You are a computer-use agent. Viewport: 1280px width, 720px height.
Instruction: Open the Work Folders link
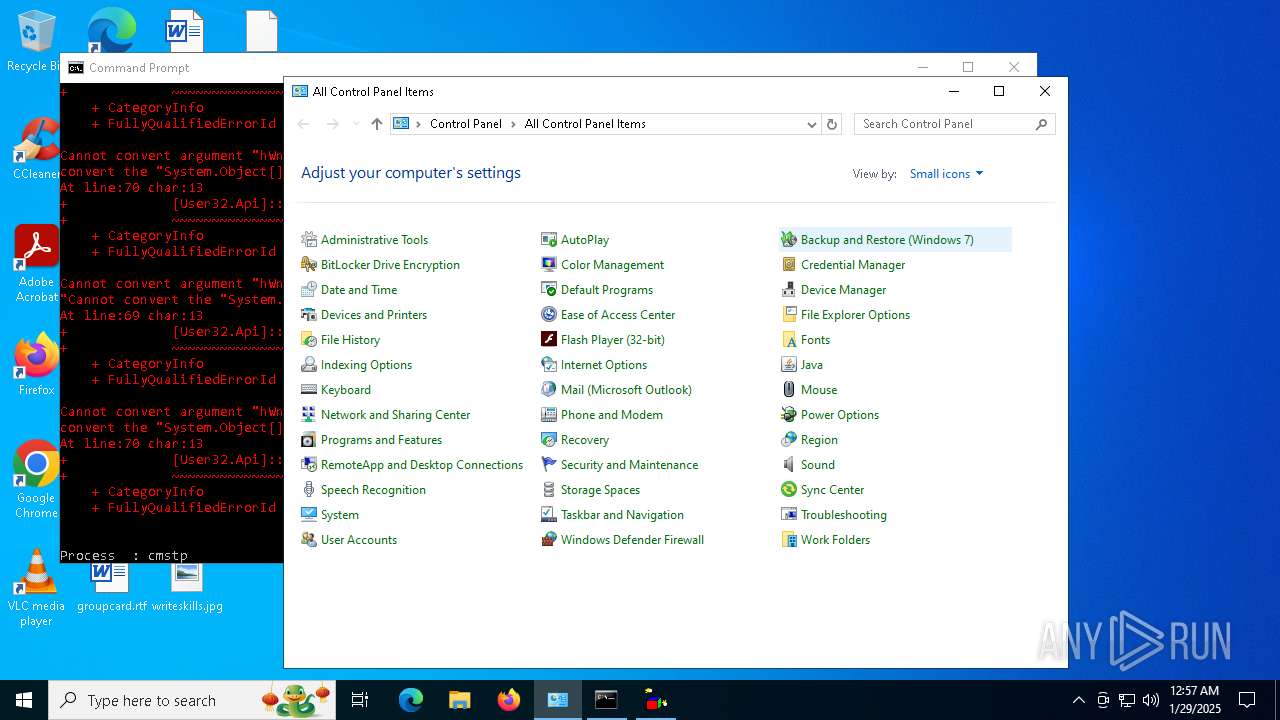click(x=835, y=540)
